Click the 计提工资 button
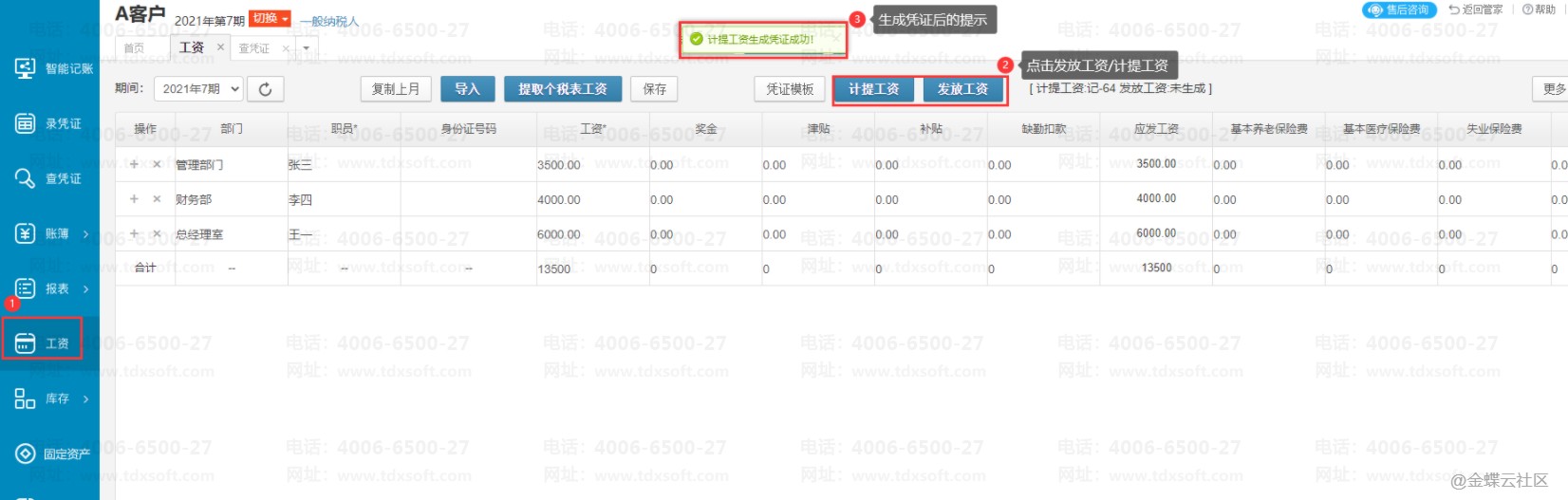 (873, 89)
